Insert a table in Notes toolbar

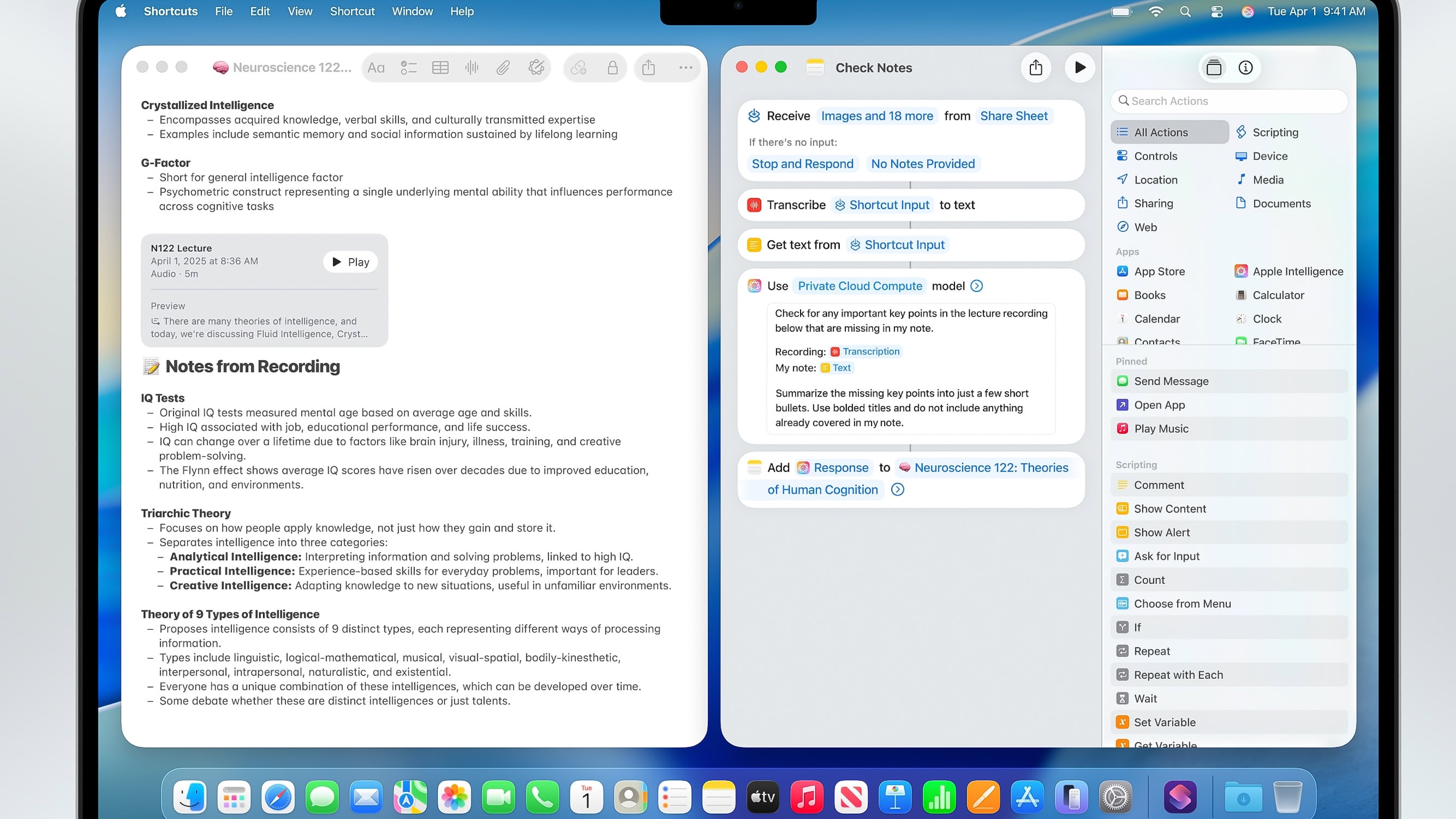pos(440,68)
